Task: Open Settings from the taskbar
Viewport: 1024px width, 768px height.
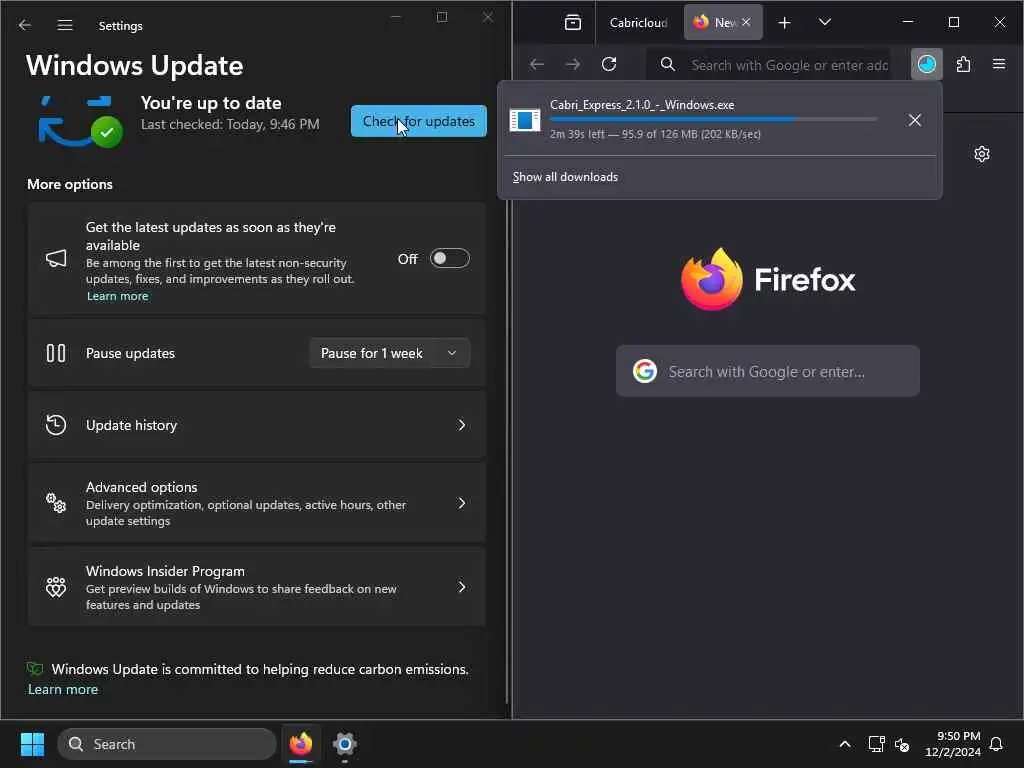Action: pyautogui.click(x=345, y=744)
